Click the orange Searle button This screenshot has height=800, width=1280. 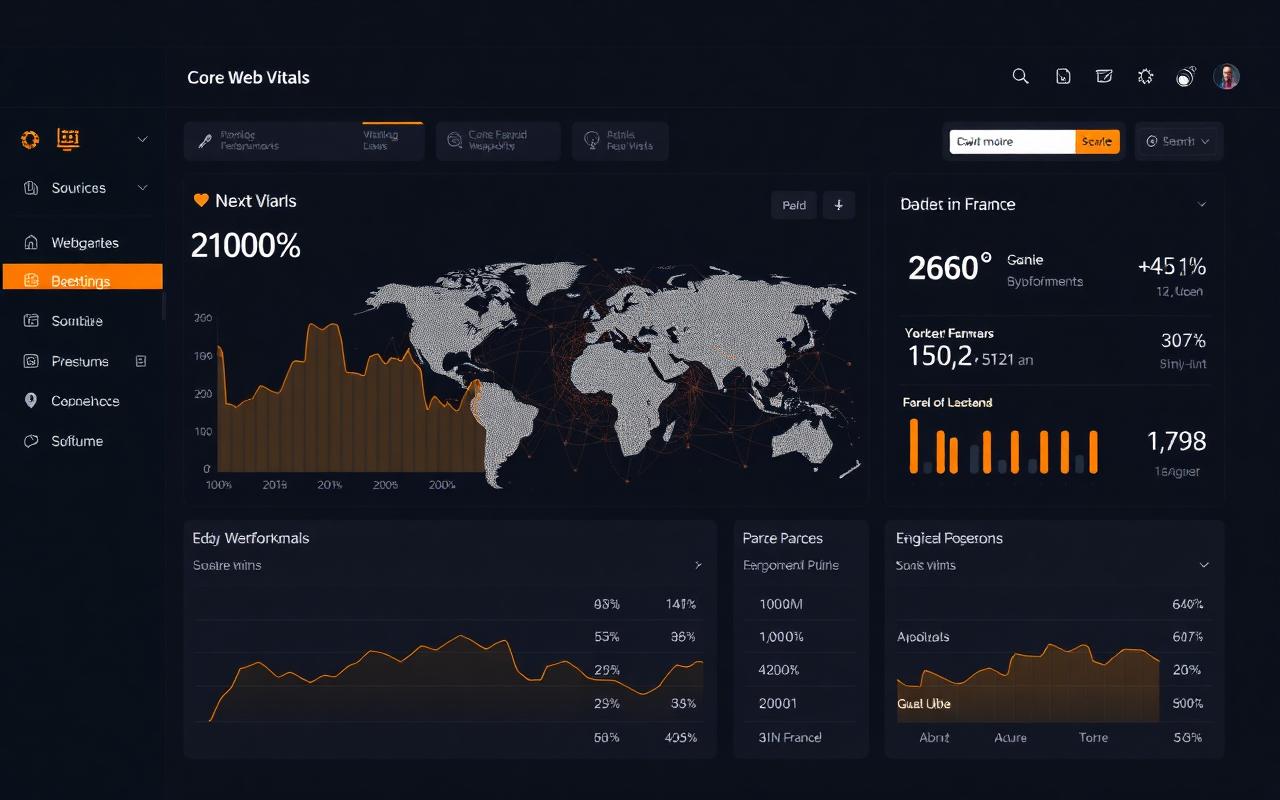tap(1097, 142)
